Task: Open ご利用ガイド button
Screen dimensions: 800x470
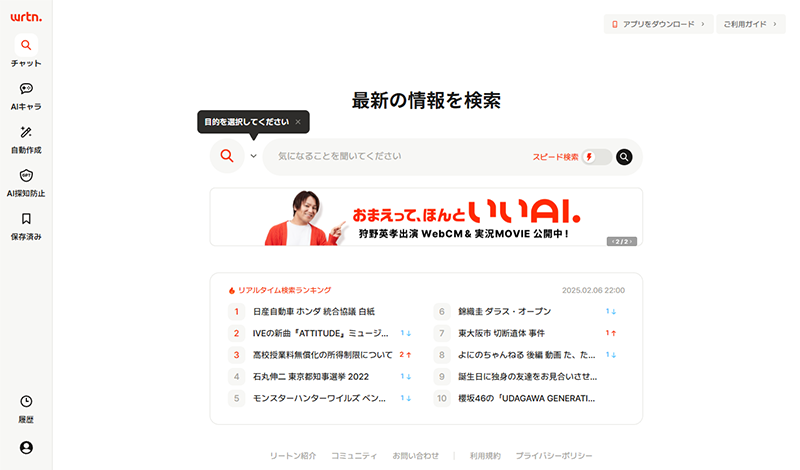Action: pyautogui.click(x=751, y=24)
